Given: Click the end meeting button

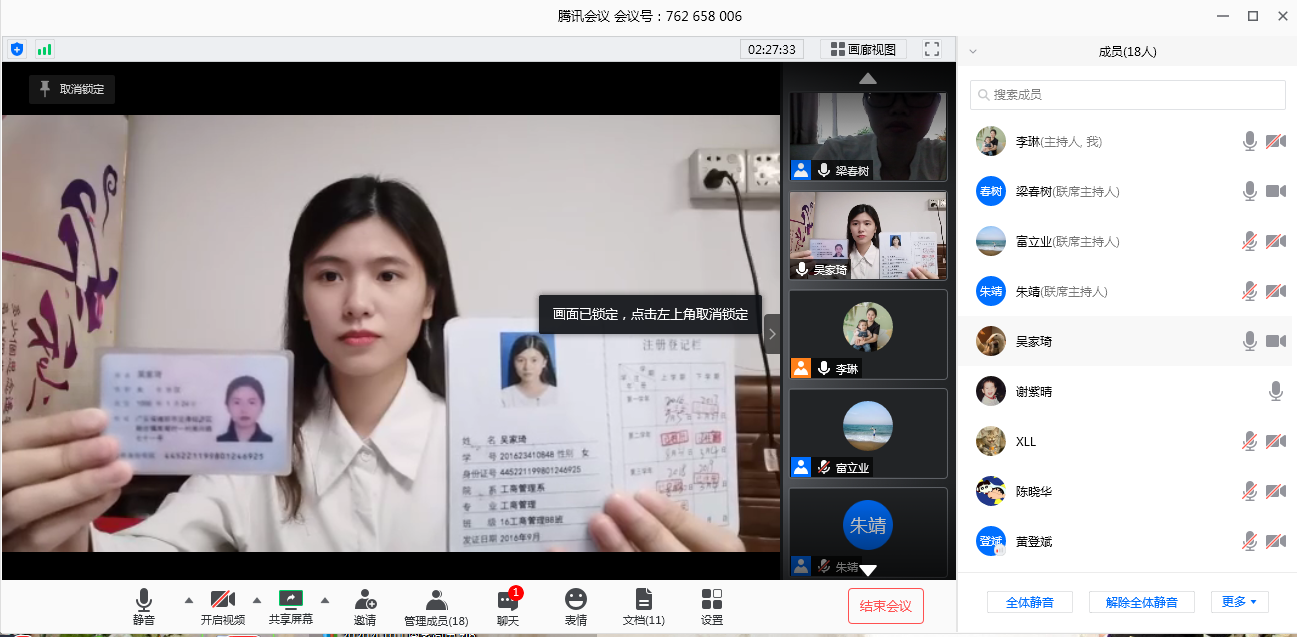Looking at the screenshot, I should [x=885, y=606].
